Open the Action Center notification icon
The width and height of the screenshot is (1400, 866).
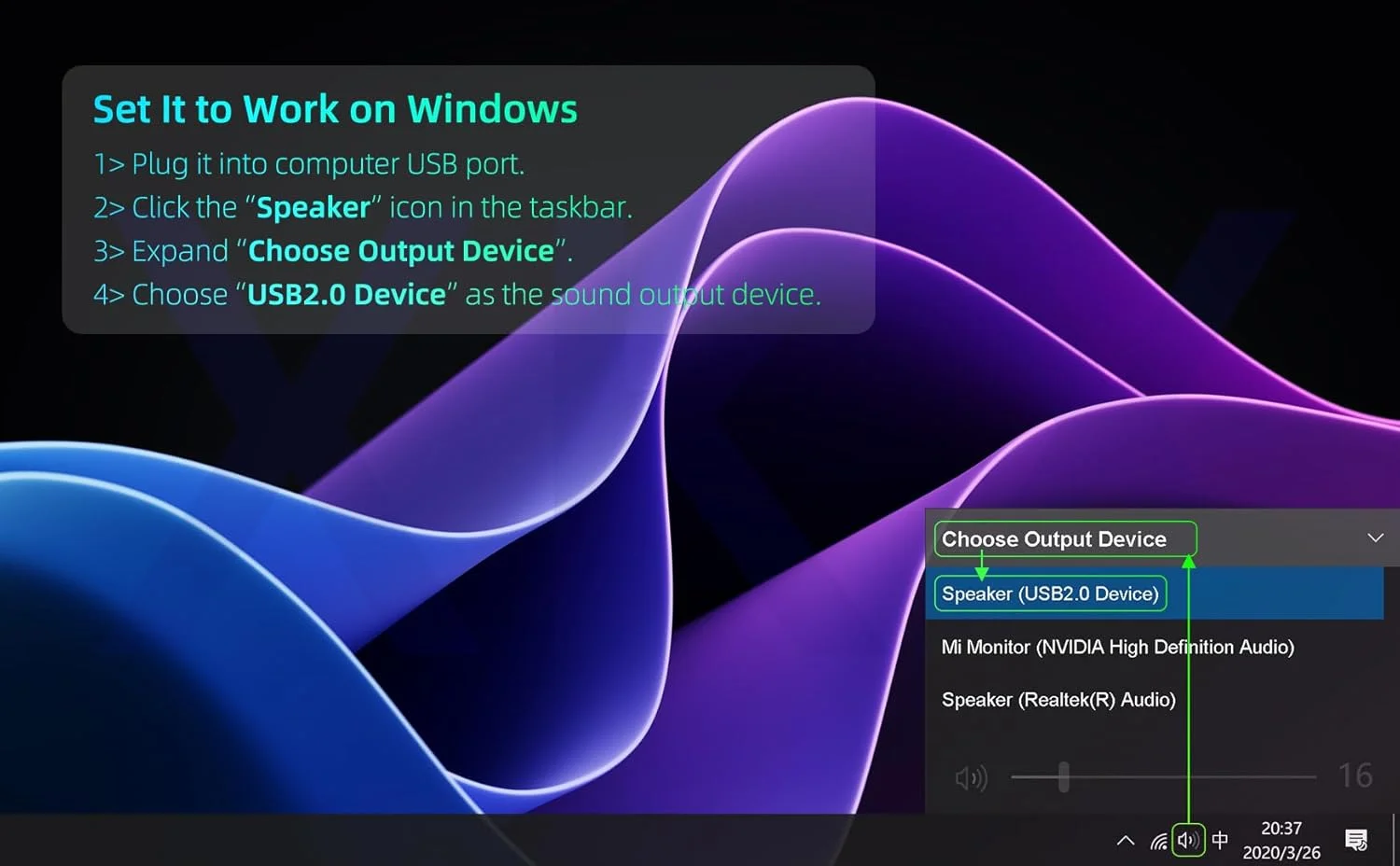pyautogui.click(x=1356, y=840)
